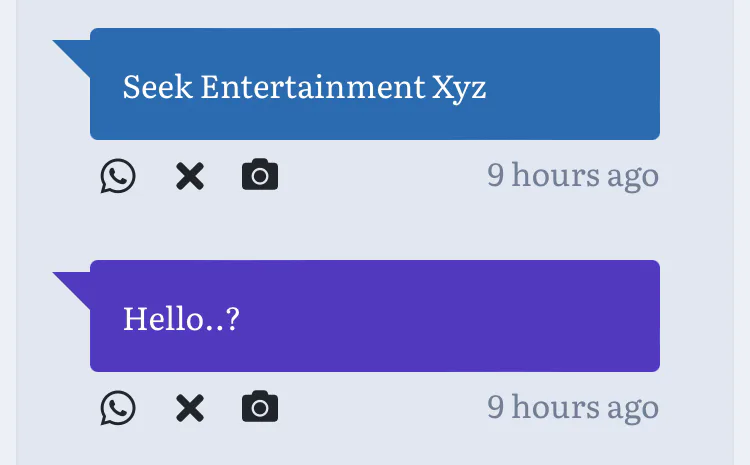Click the X icon under the Hello..? message
750x465 pixels.
click(189, 408)
